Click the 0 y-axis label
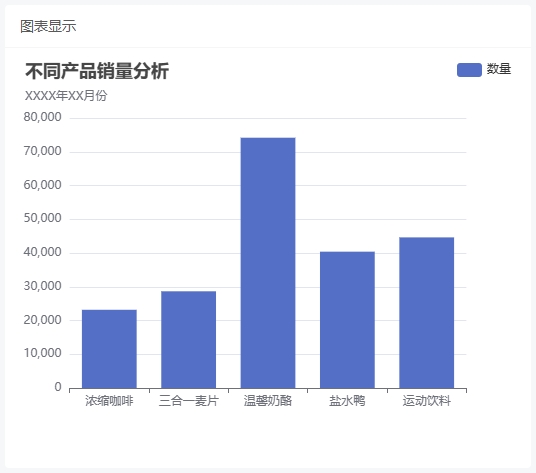The width and height of the screenshot is (536, 473). [58, 387]
